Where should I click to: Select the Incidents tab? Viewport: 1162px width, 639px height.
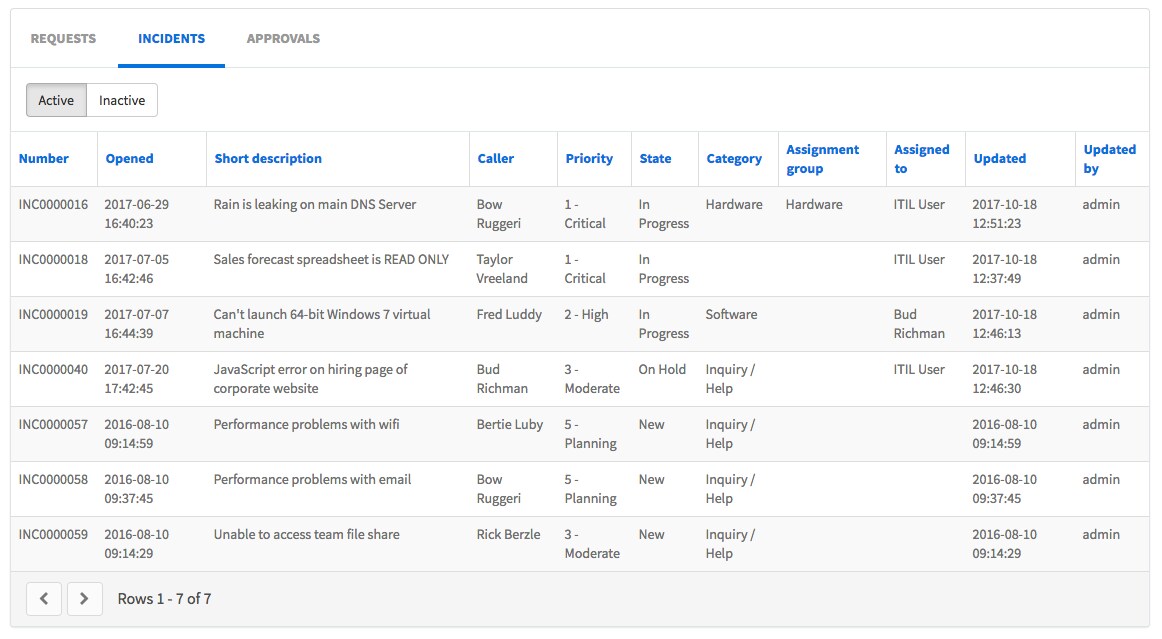(x=171, y=39)
